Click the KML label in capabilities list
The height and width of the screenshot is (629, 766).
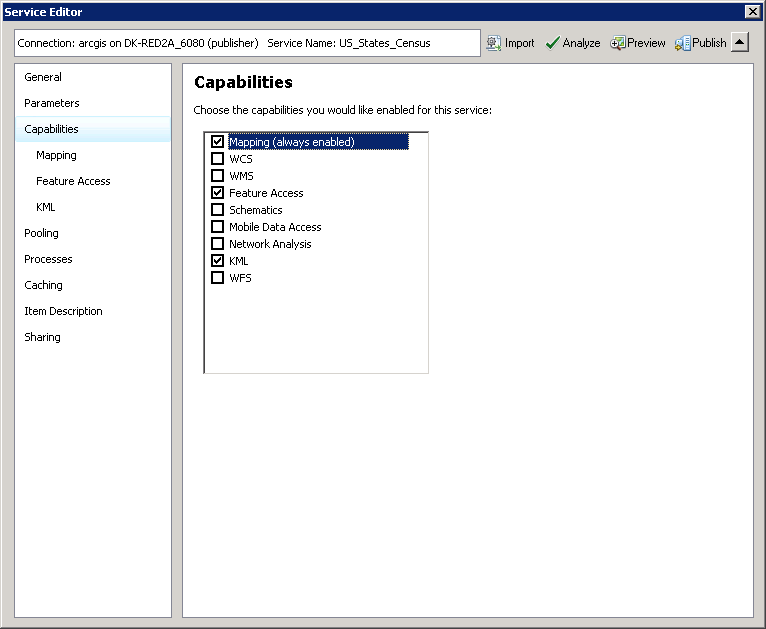pos(238,261)
